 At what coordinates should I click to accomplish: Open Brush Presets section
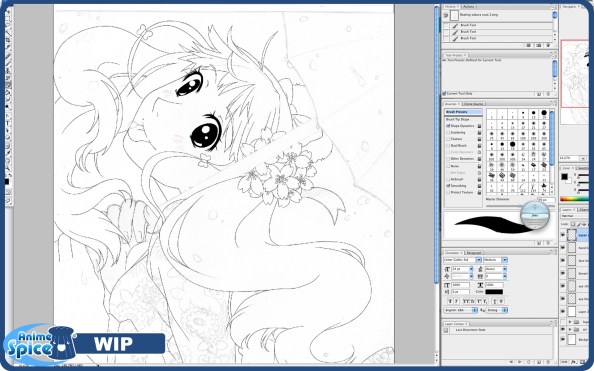(x=464, y=112)
